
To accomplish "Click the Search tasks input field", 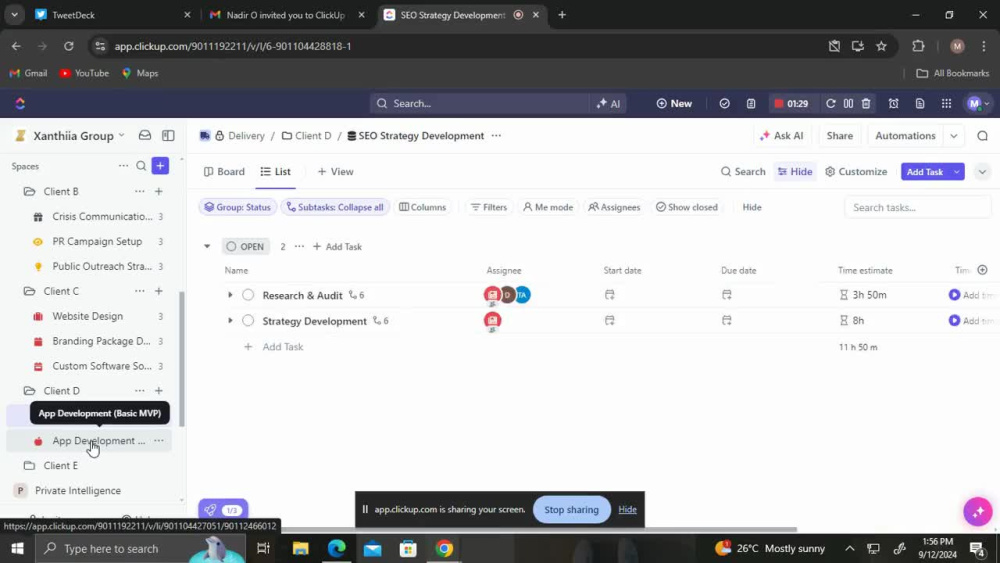I will [x=918, y=207].
